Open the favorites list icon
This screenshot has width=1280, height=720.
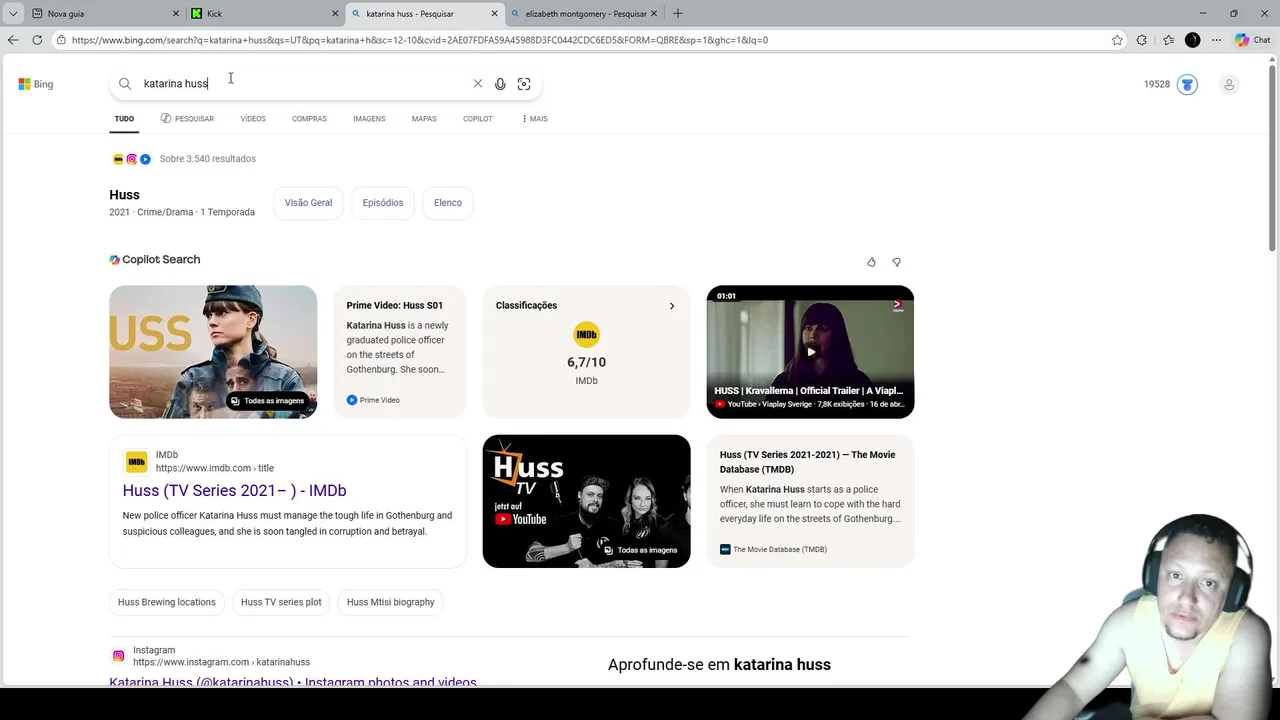pyautogui.click(x=1168, y=40)
